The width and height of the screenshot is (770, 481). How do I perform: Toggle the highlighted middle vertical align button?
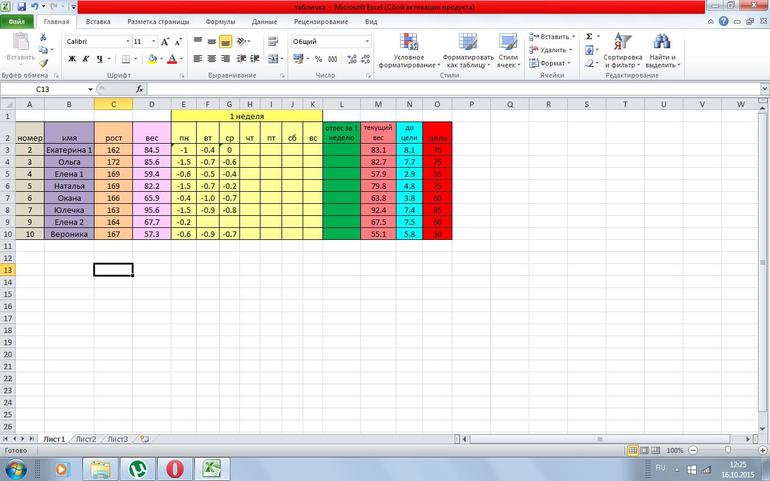(226, 42)
